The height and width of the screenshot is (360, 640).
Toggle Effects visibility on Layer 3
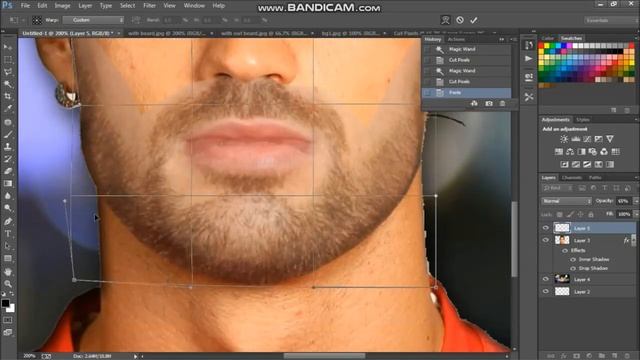click(565, 251)
